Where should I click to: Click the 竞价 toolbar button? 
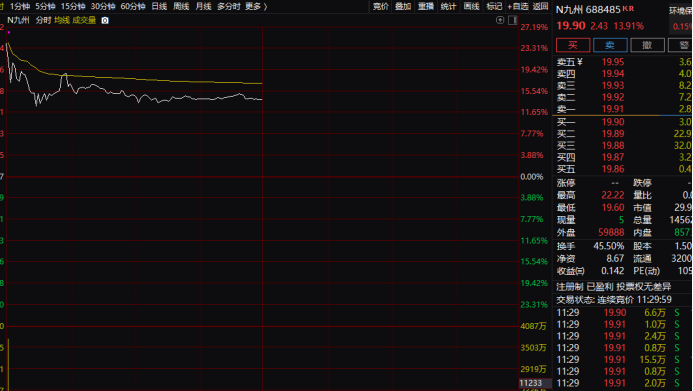click(x=381, y=6)
